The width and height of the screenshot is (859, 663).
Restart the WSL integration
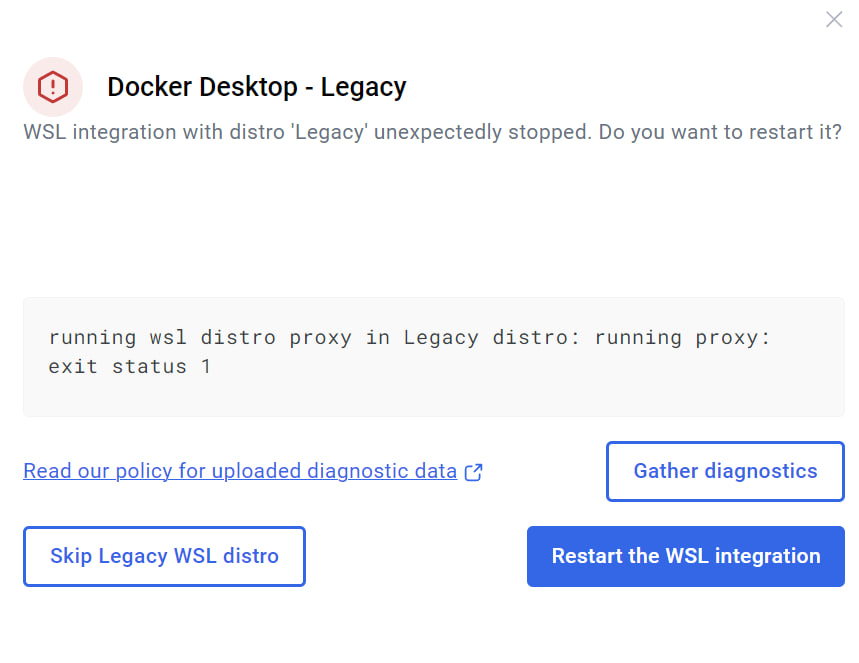click(685, 556)
